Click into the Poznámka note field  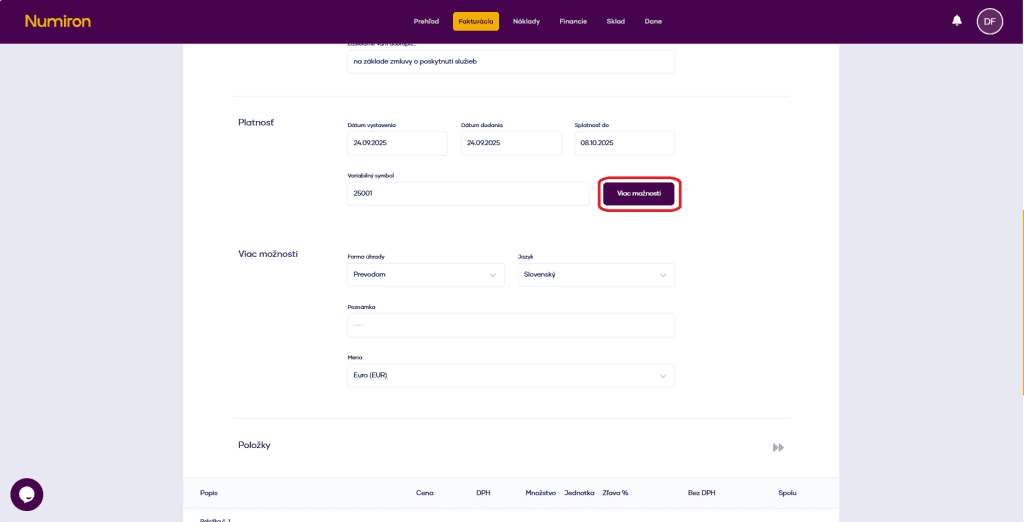[511, 325]
